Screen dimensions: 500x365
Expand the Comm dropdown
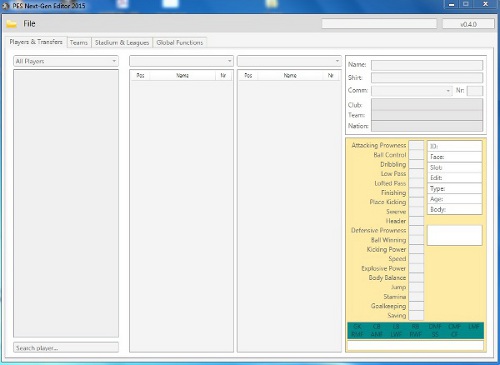412,91
